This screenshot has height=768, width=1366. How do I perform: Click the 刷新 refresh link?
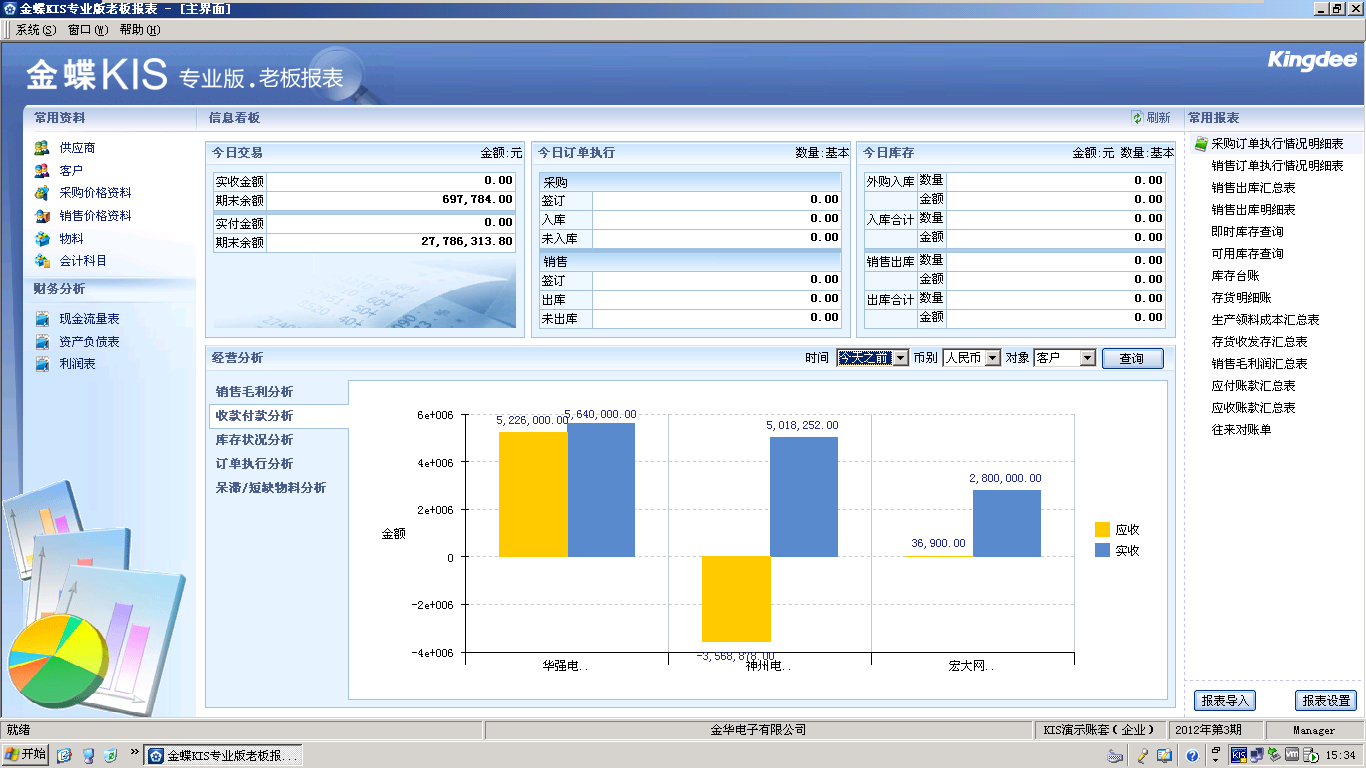pos(1158,118)
